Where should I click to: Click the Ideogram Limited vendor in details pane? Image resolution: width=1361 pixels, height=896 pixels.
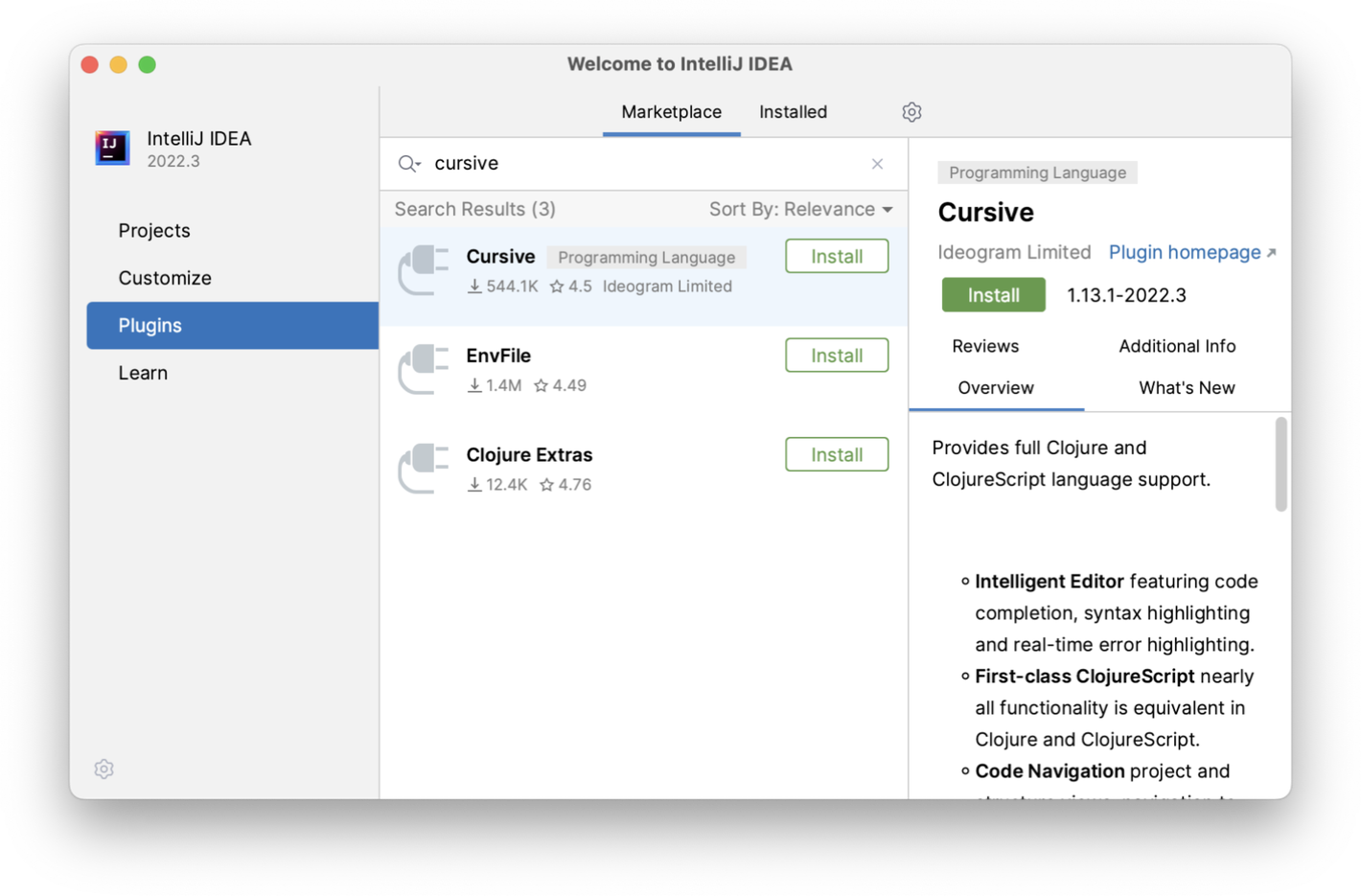click(1014, 252)
